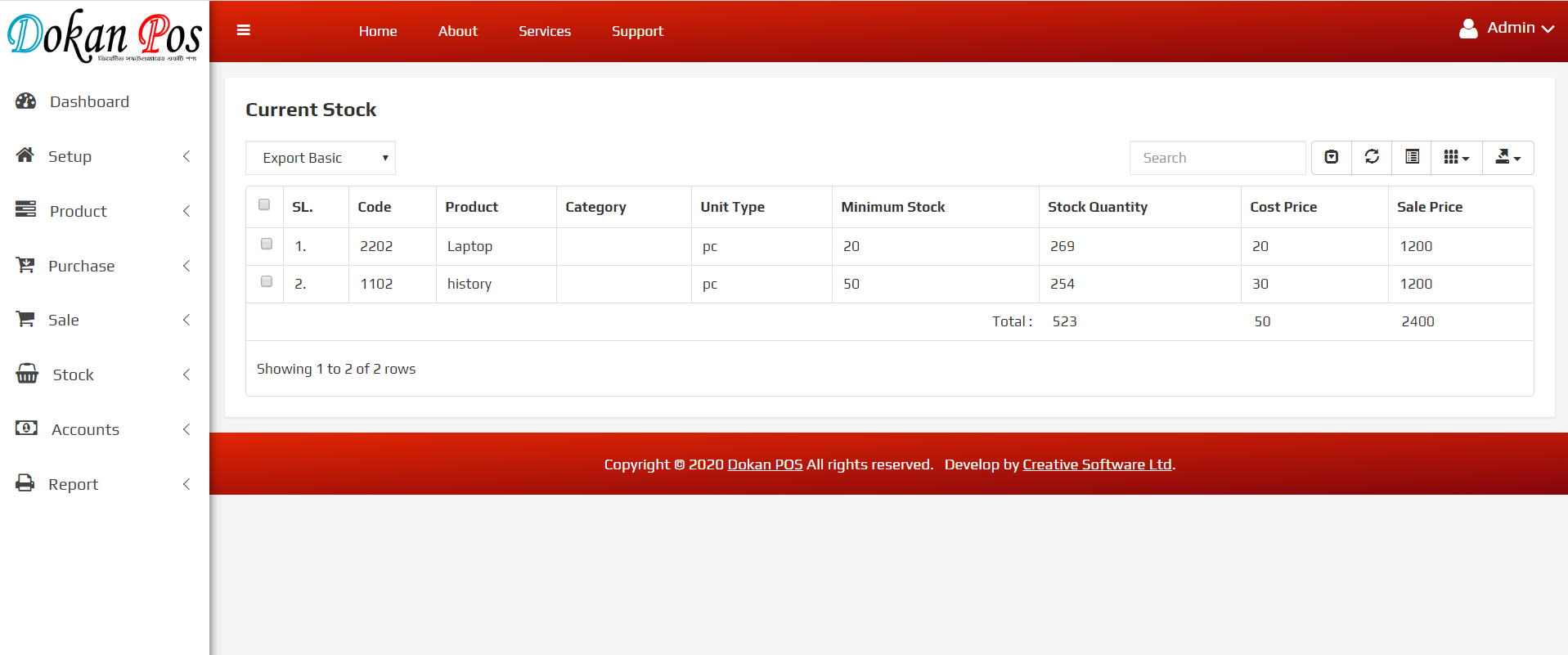Image resolution: width=1568 pixels, height=655 pixels.
Task: Click the hamburger menu icon in the header
Action: 243,30
